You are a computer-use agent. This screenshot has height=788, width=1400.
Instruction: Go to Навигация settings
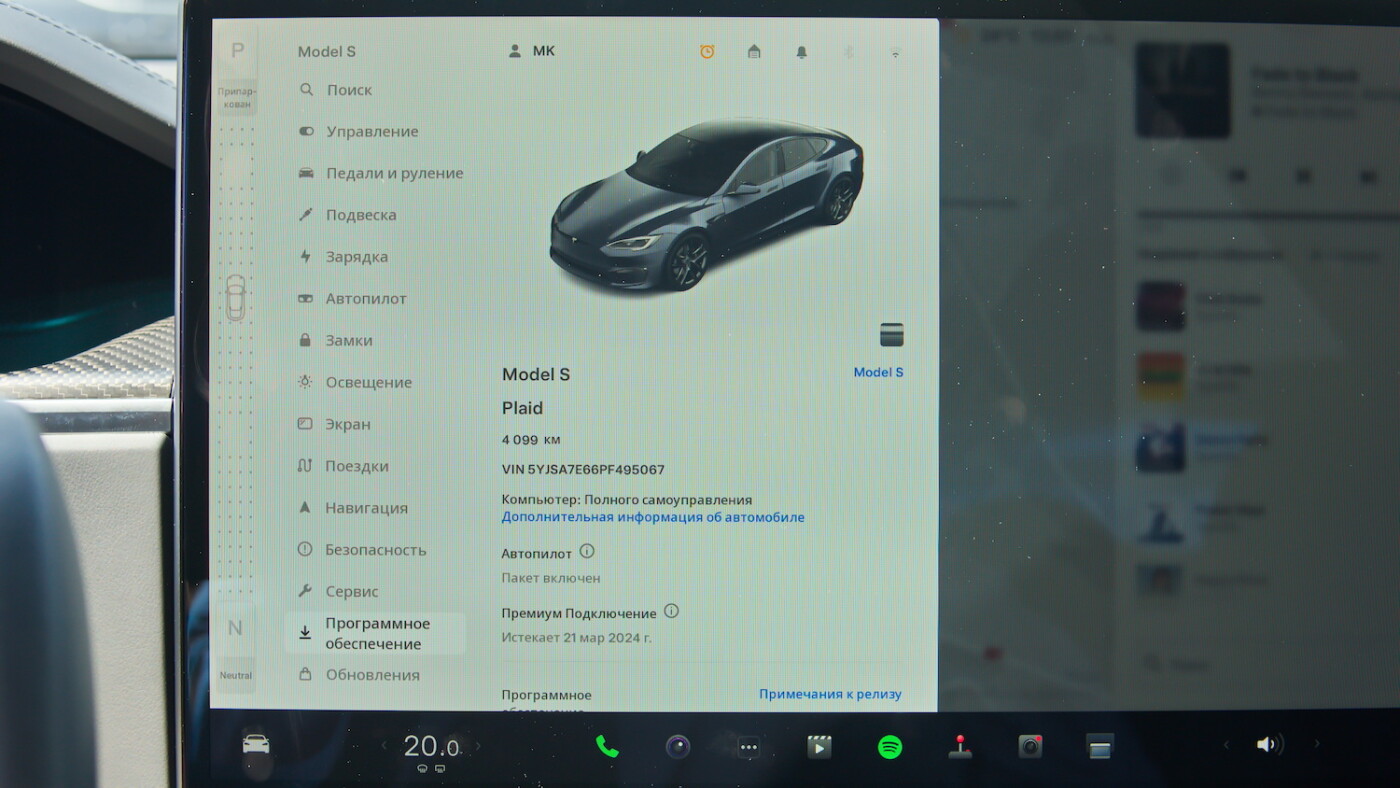tap(353, 508)
